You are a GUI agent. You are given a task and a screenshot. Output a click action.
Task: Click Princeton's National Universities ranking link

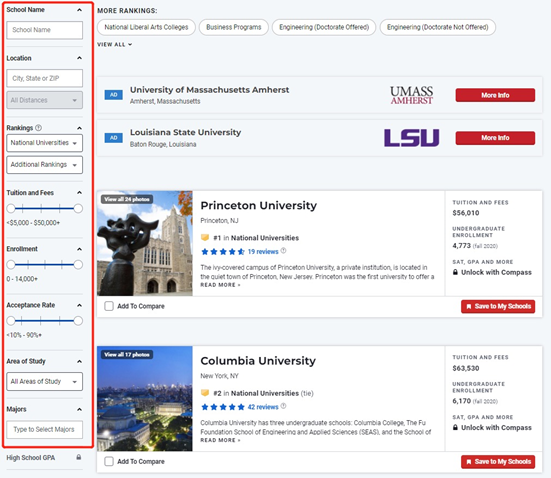(x=265, y=238)
